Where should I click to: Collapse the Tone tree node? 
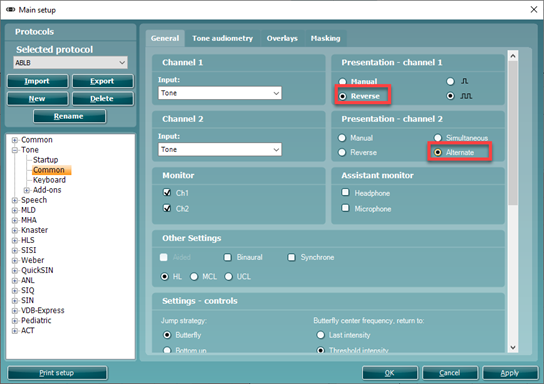(15, 150)
